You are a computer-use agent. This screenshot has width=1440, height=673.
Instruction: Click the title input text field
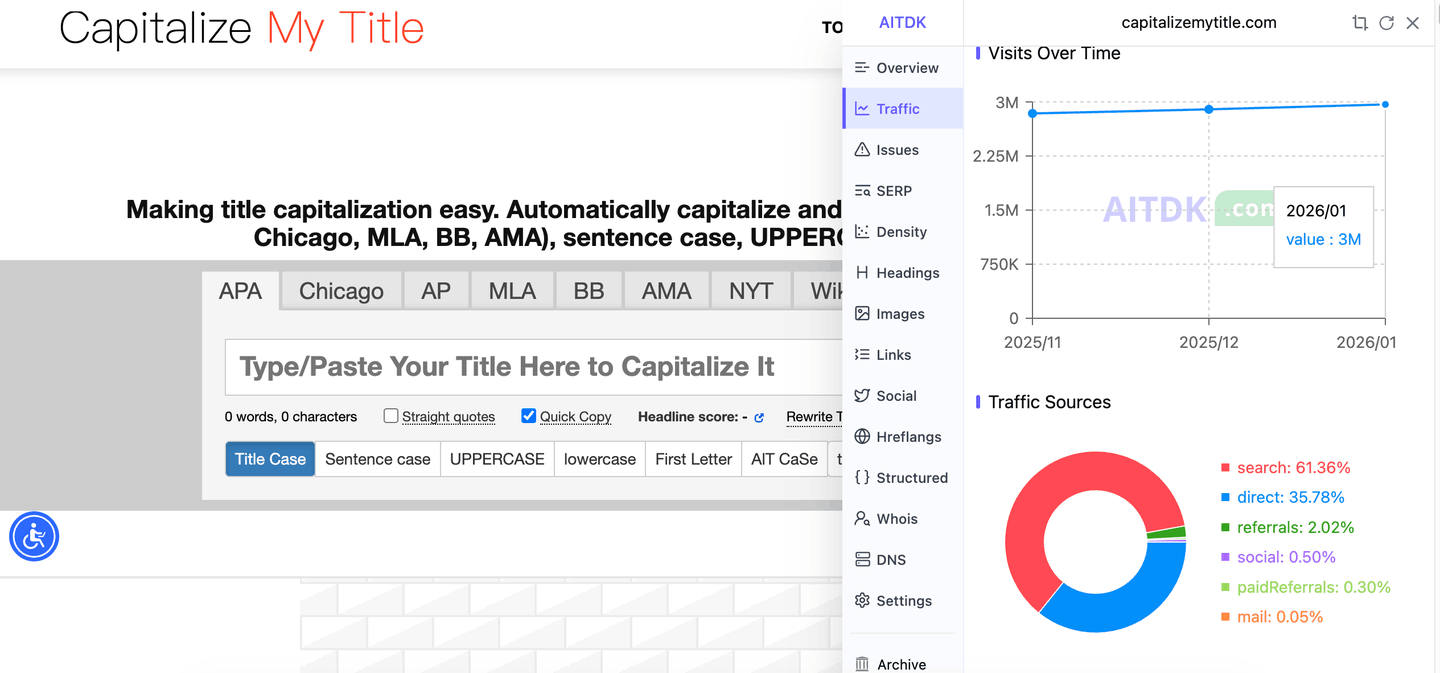[530, 367]
